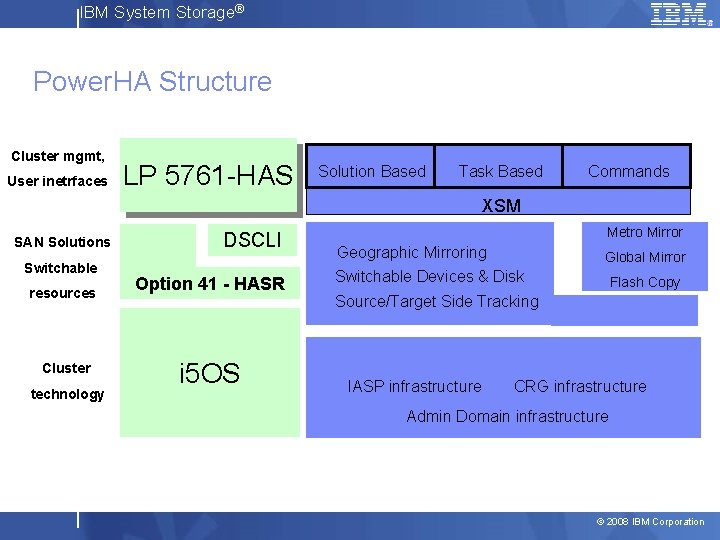Click the LP 5761-HAS block
The height and width of the screenshot is (540, 720).
click(208, 175)
